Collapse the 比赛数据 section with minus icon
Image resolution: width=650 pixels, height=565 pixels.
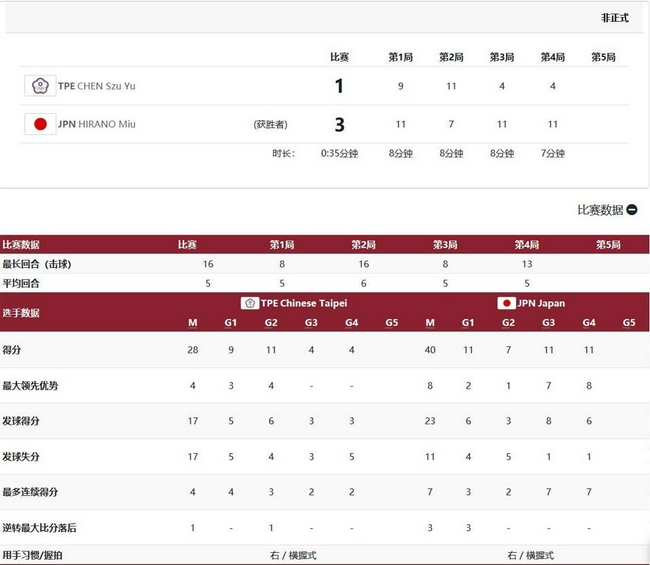tap(632, 210)
